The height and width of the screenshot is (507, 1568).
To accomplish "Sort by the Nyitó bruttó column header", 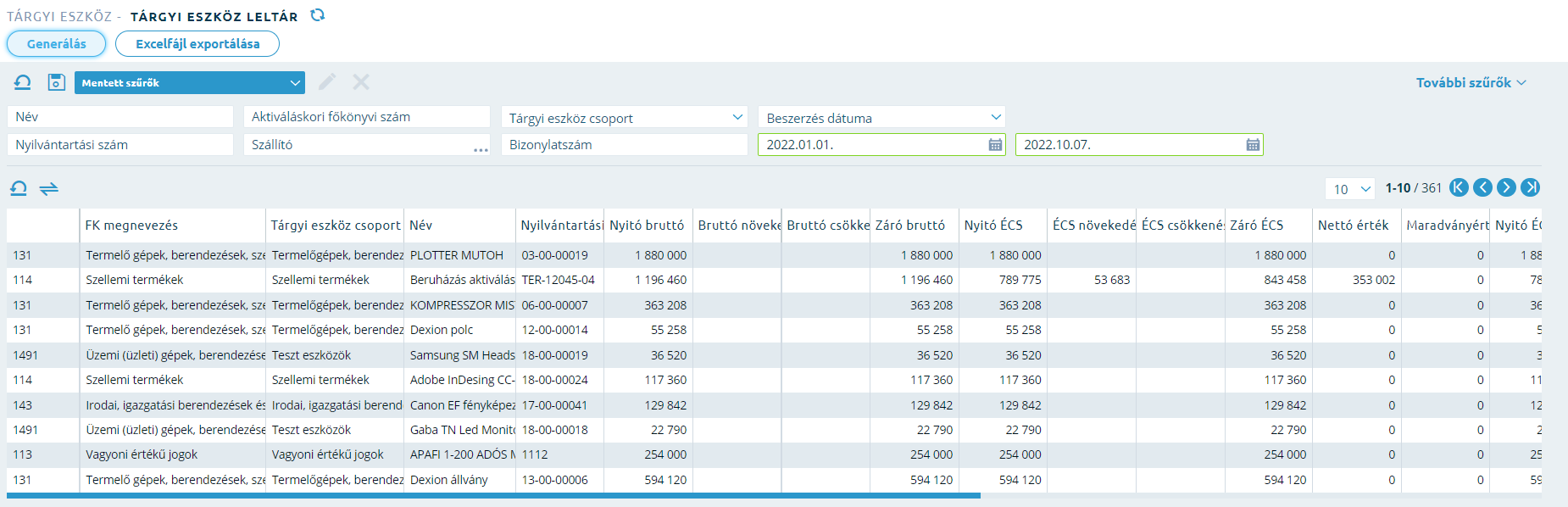I will pos(648,226).
